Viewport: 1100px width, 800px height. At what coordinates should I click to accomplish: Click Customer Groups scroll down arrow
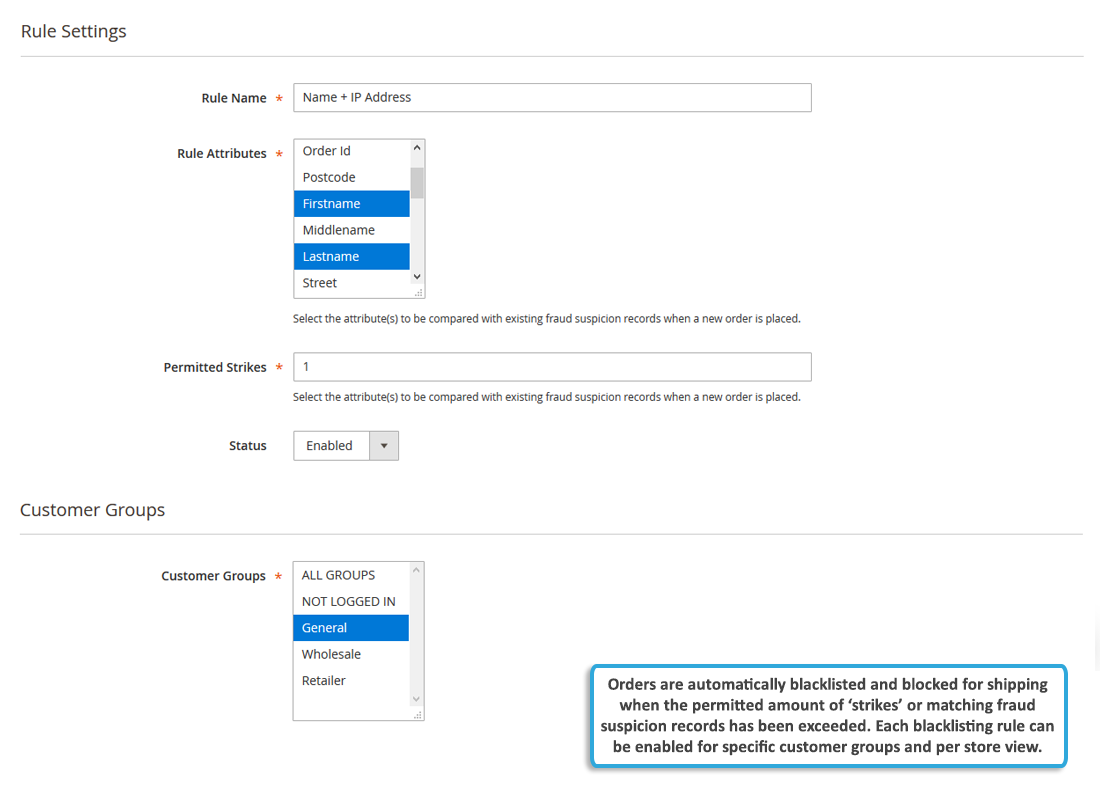[x=417, y=699]
